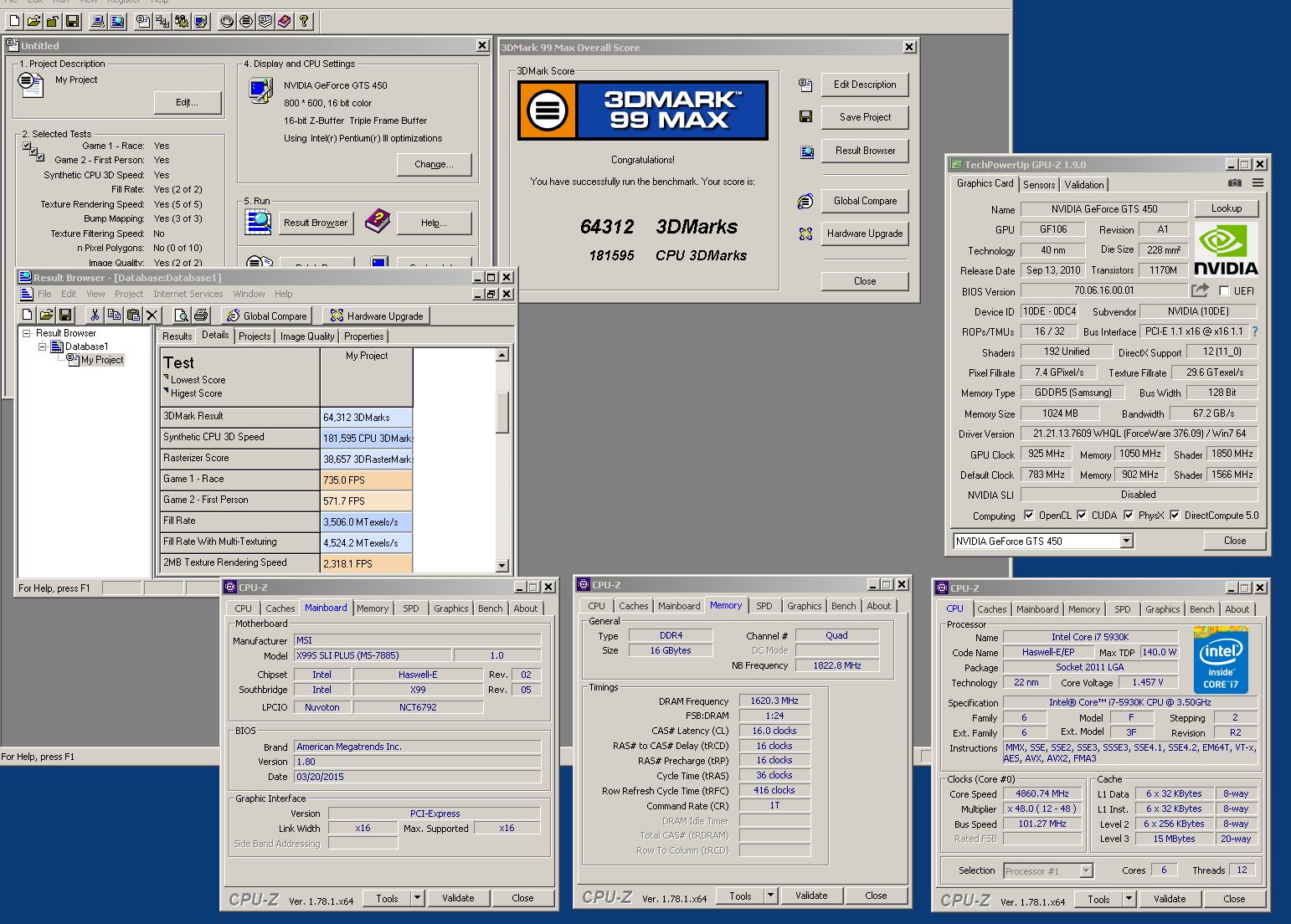This screenshot has width=1291, height=924.
Task: Open the GPU-Z hamburger menu icon
Action: [x=1258, y=182]
